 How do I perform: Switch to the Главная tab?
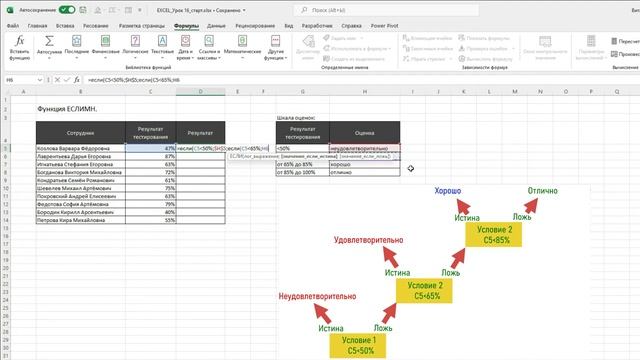38,26
